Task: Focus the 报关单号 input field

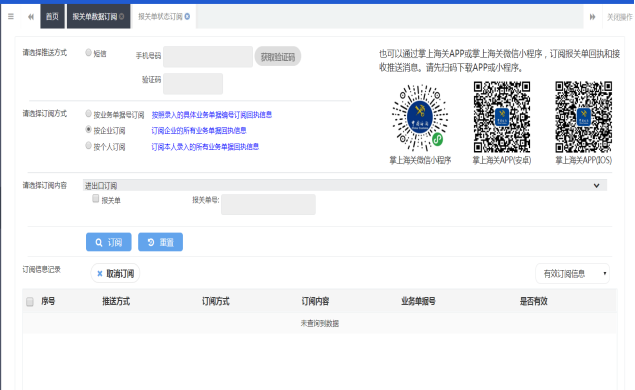Action: 268,205
